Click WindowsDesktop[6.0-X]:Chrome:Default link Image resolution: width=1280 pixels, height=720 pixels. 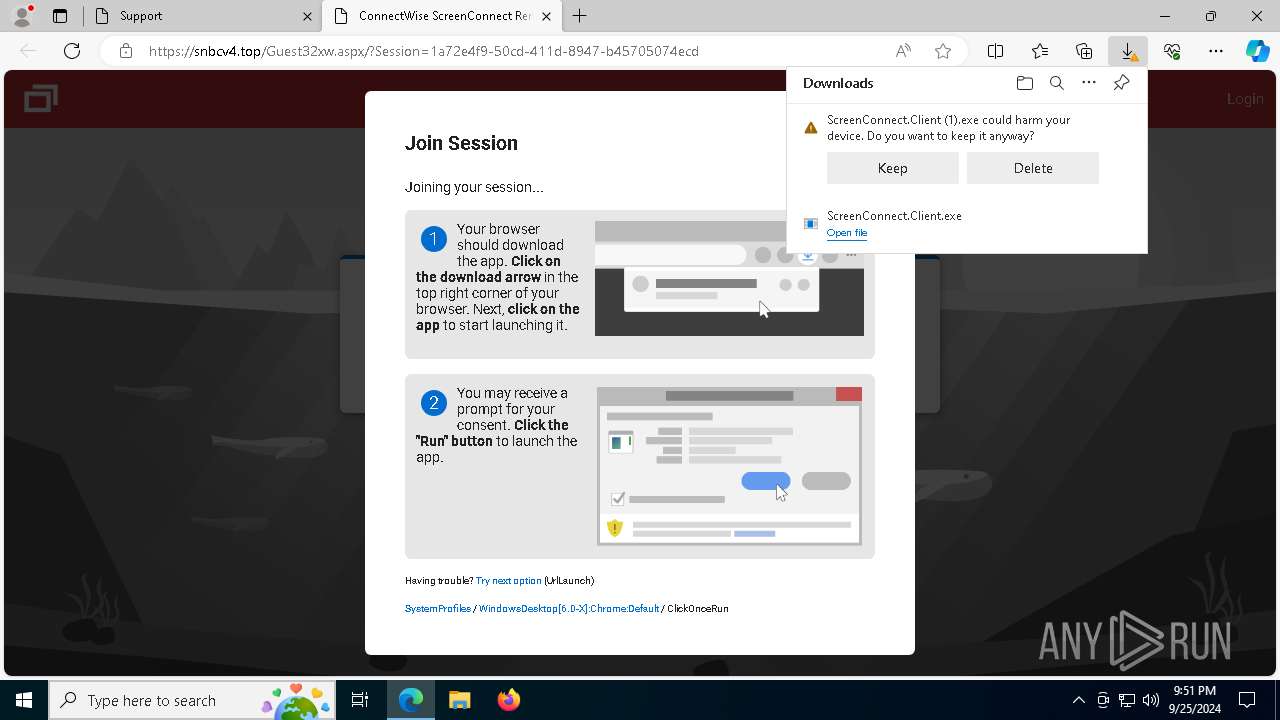point(569,609)
